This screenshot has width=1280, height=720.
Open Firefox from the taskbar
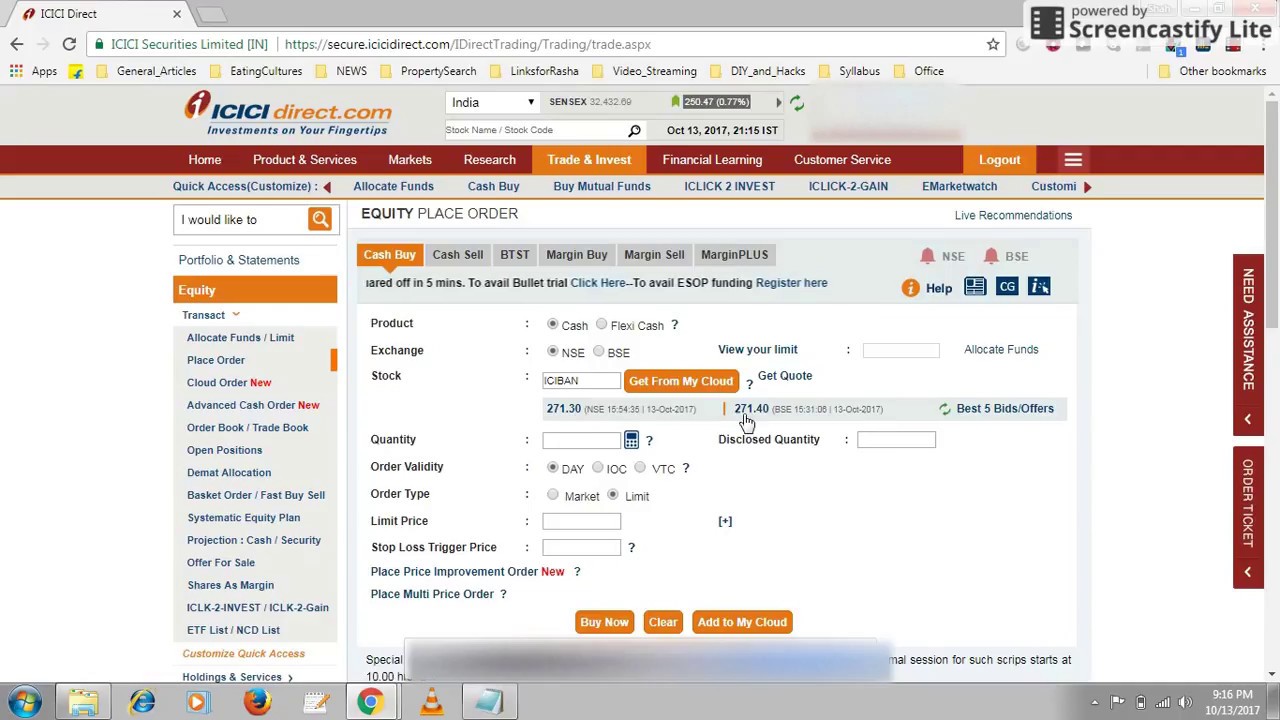pyautogui.click(x=257, y=702)
